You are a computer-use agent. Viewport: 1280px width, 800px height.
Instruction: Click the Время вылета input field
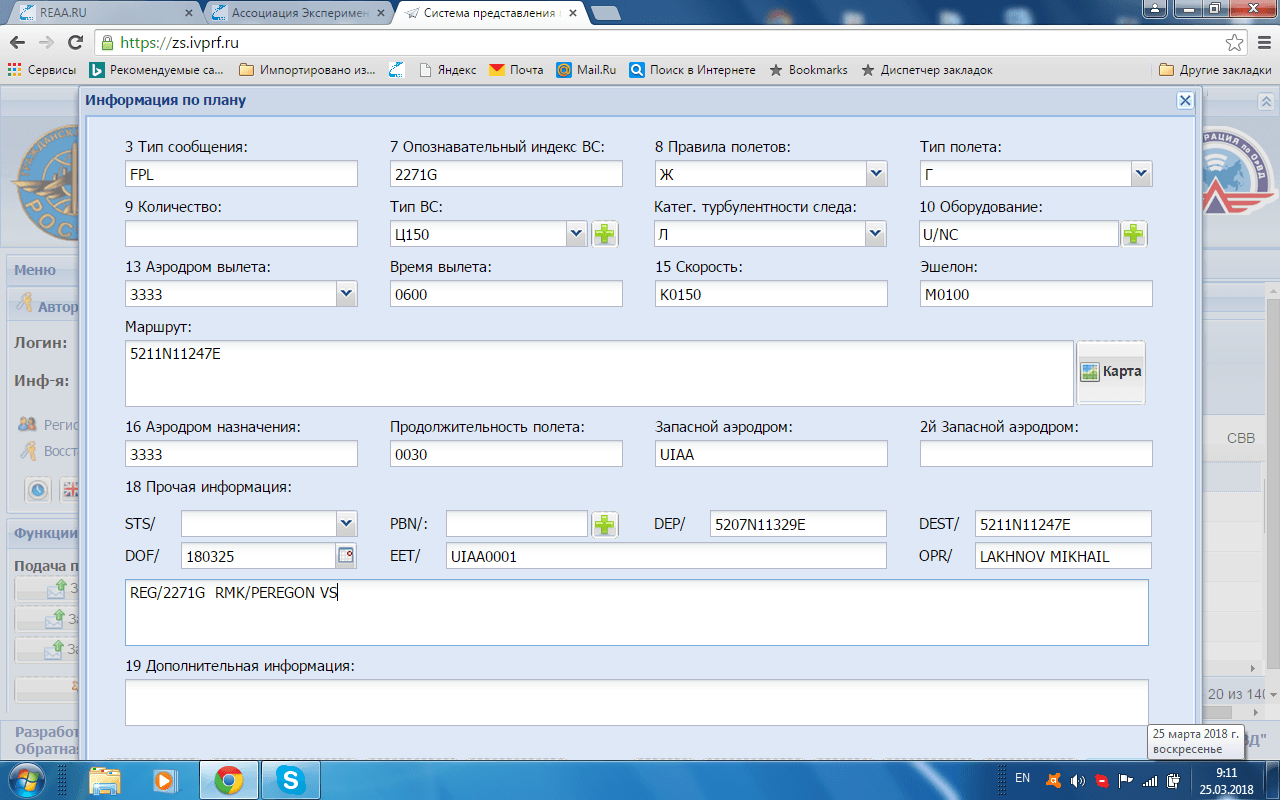(x=506, y=294)
